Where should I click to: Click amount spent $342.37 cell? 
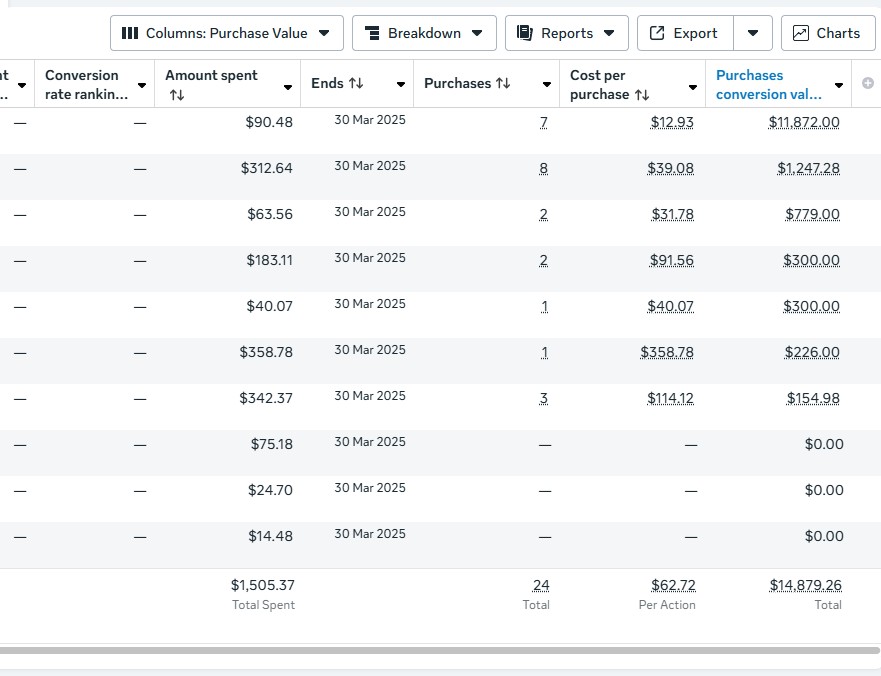click(x=266, y=399)
